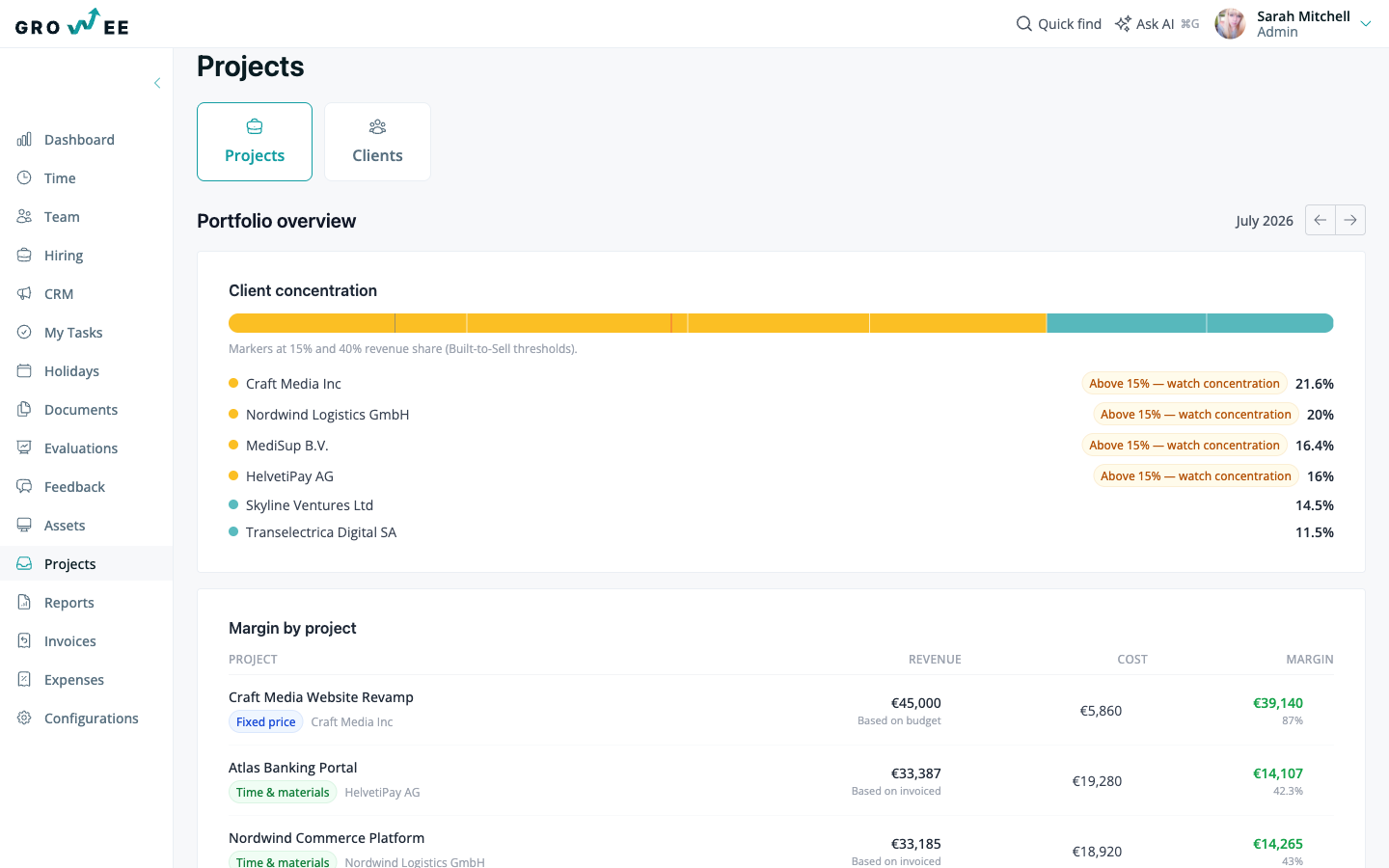The height and width of the screenshot is (868, 1389).
Task: Click the Hiring briefcase icon
Action: click(x=24, y=256)
